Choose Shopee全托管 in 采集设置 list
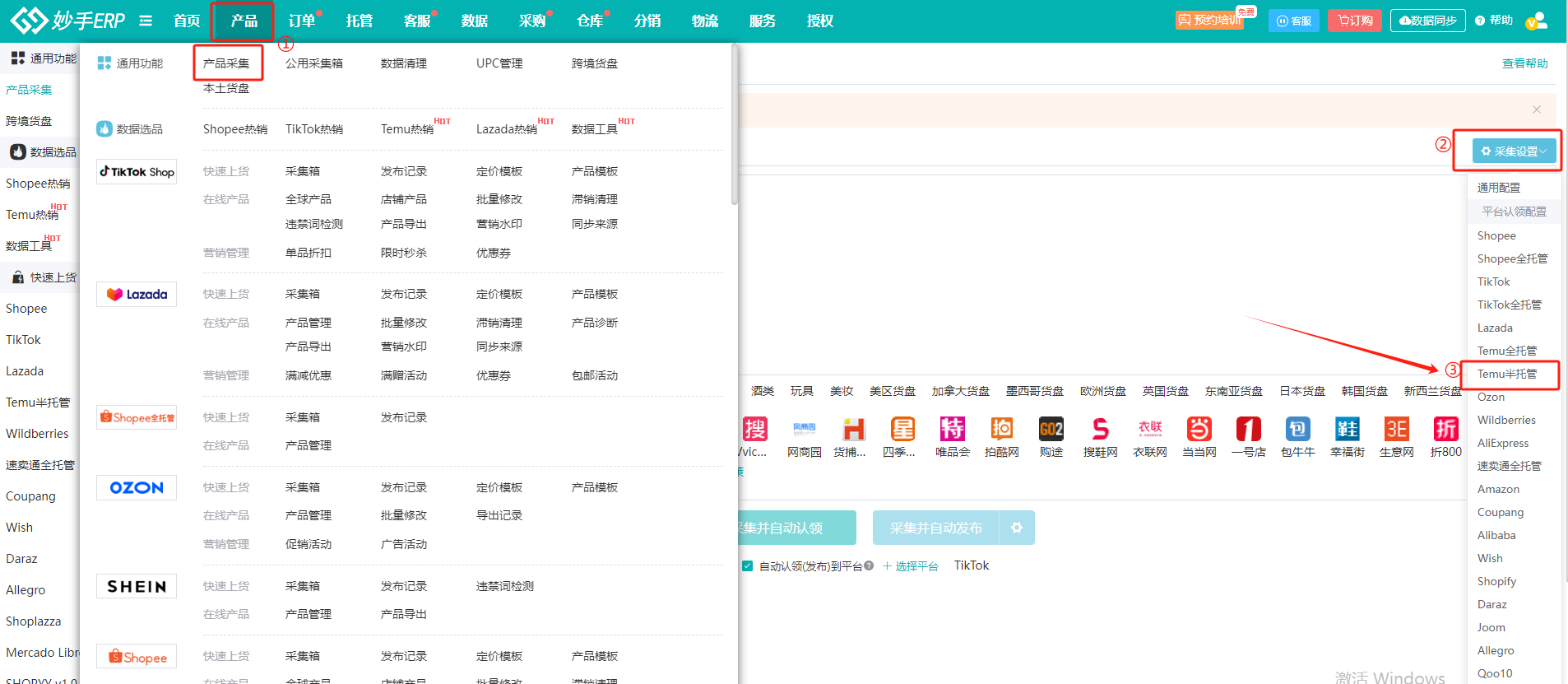The height and width of the screenshot is (684, 1568). point(1512,258)
